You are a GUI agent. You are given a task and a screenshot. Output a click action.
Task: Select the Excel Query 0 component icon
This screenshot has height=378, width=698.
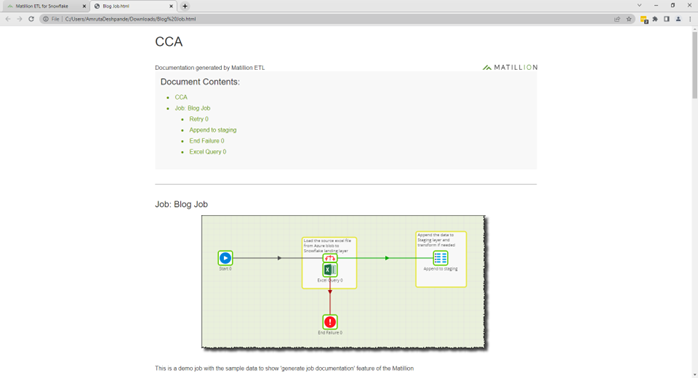(x=330, y=269)
